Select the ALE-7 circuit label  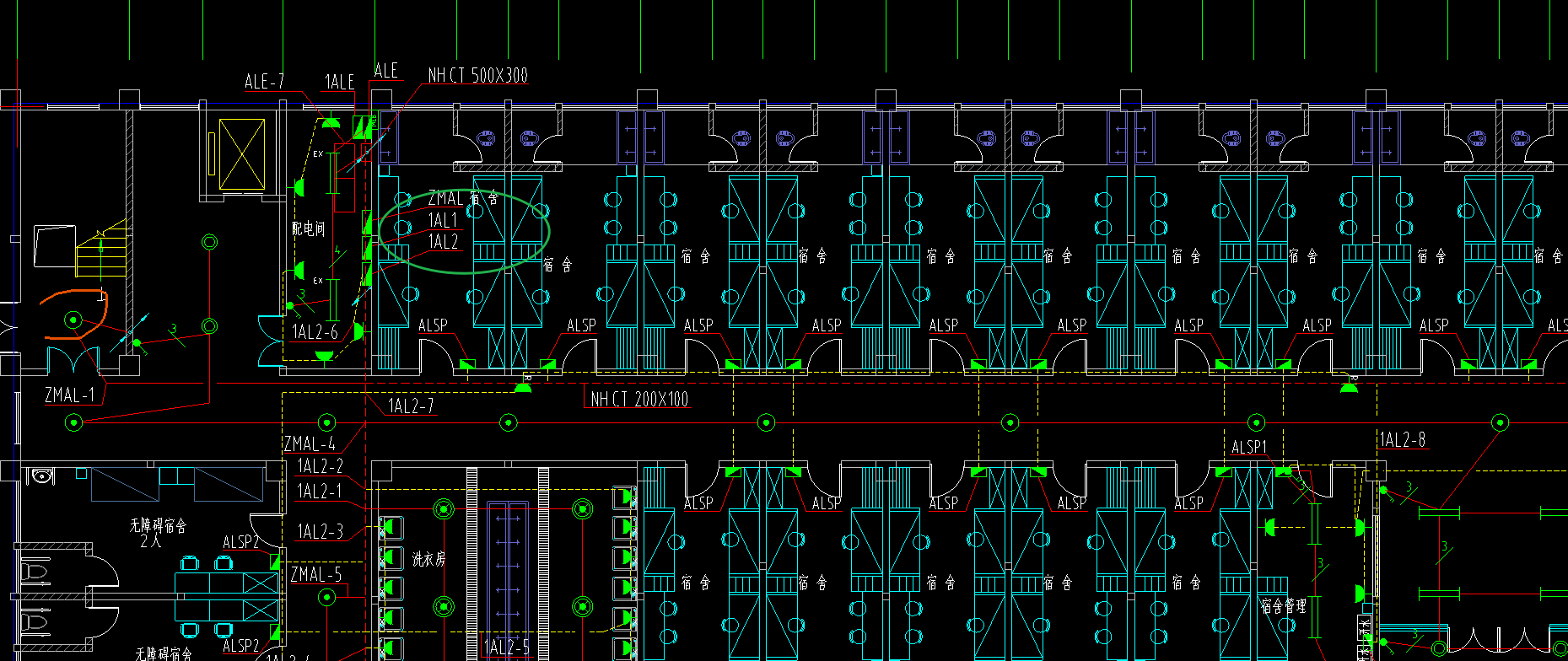click(264, 82)
